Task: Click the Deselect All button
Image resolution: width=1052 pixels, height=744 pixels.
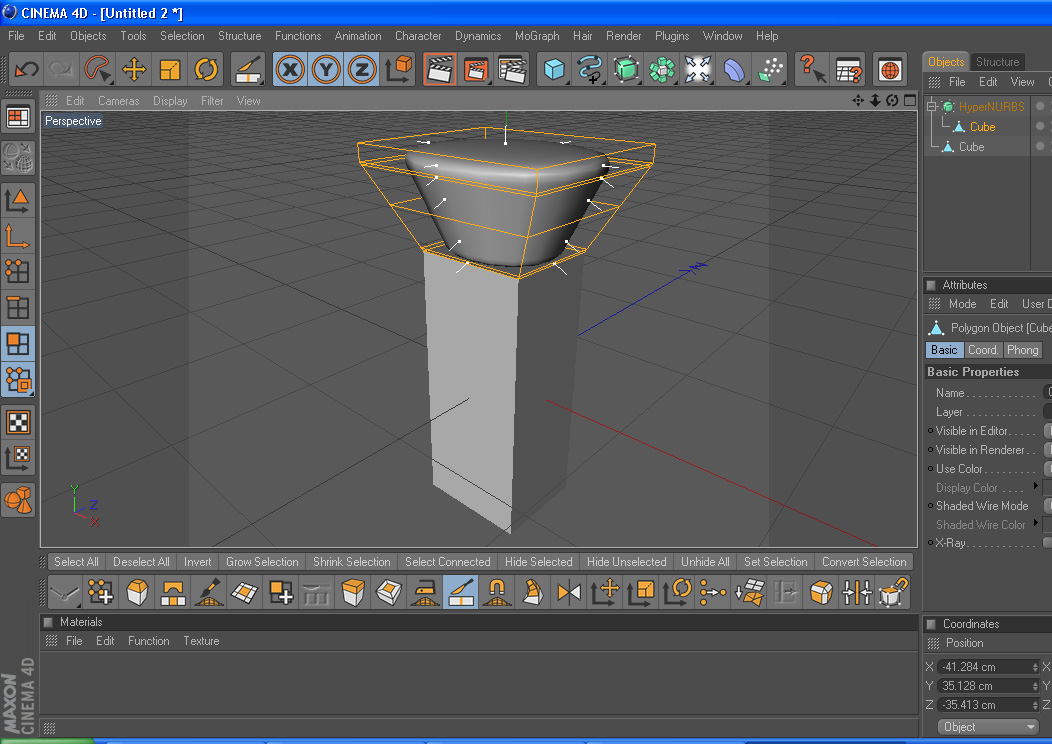Action: (x=141, y=562)
